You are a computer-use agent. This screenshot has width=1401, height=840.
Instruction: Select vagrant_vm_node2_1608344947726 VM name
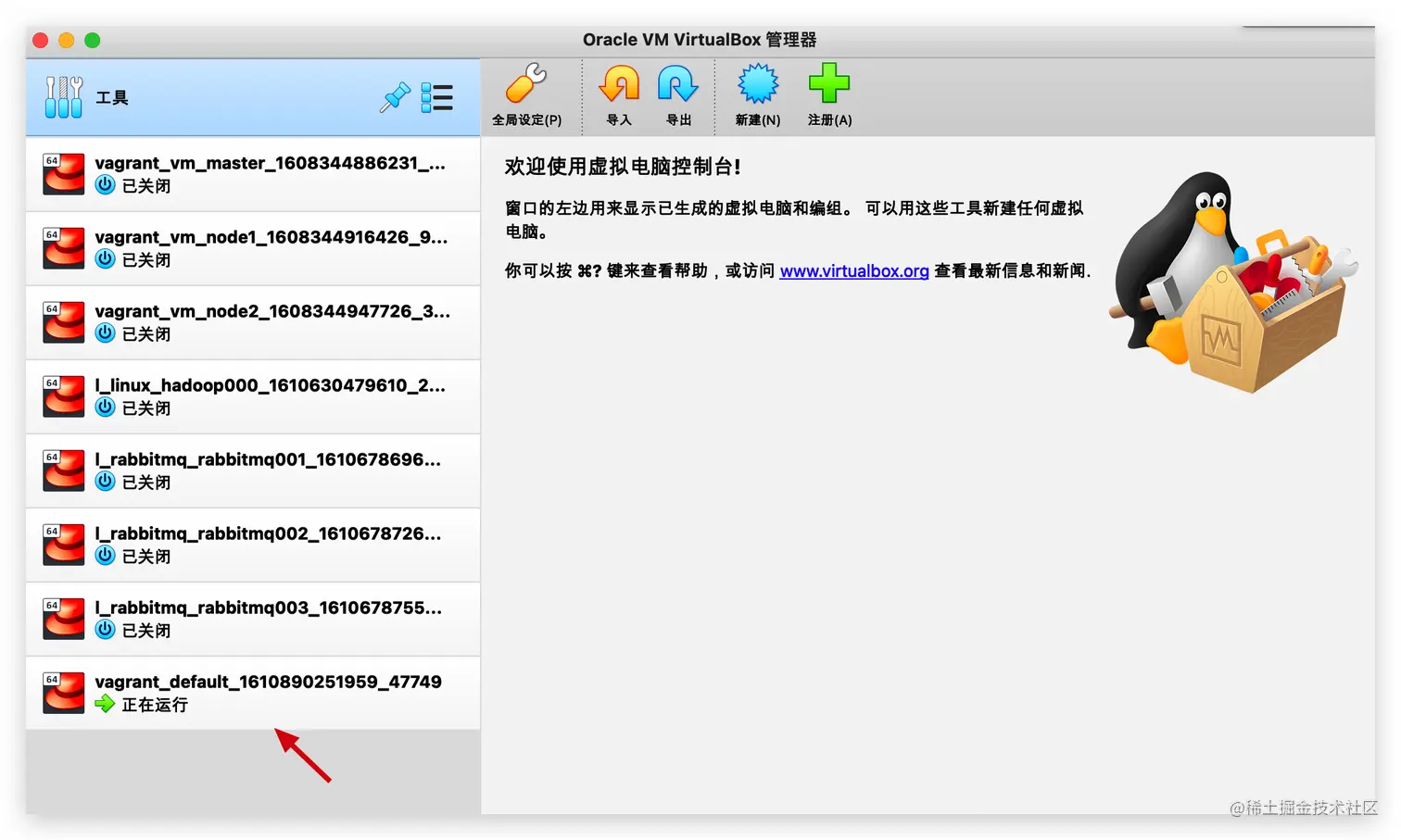(x=272, y=311)
